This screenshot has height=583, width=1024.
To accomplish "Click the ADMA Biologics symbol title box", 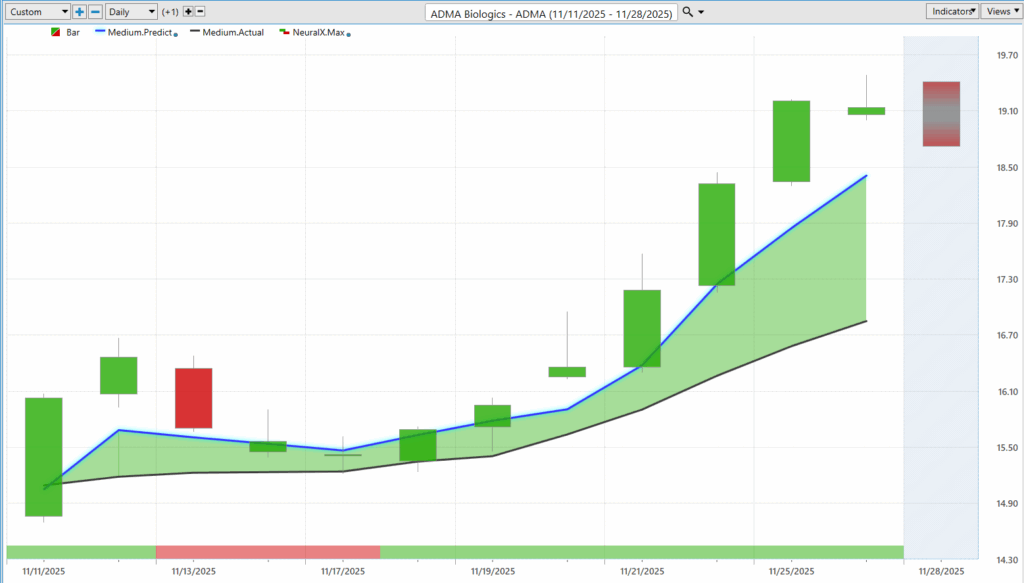I will point(552,13).
